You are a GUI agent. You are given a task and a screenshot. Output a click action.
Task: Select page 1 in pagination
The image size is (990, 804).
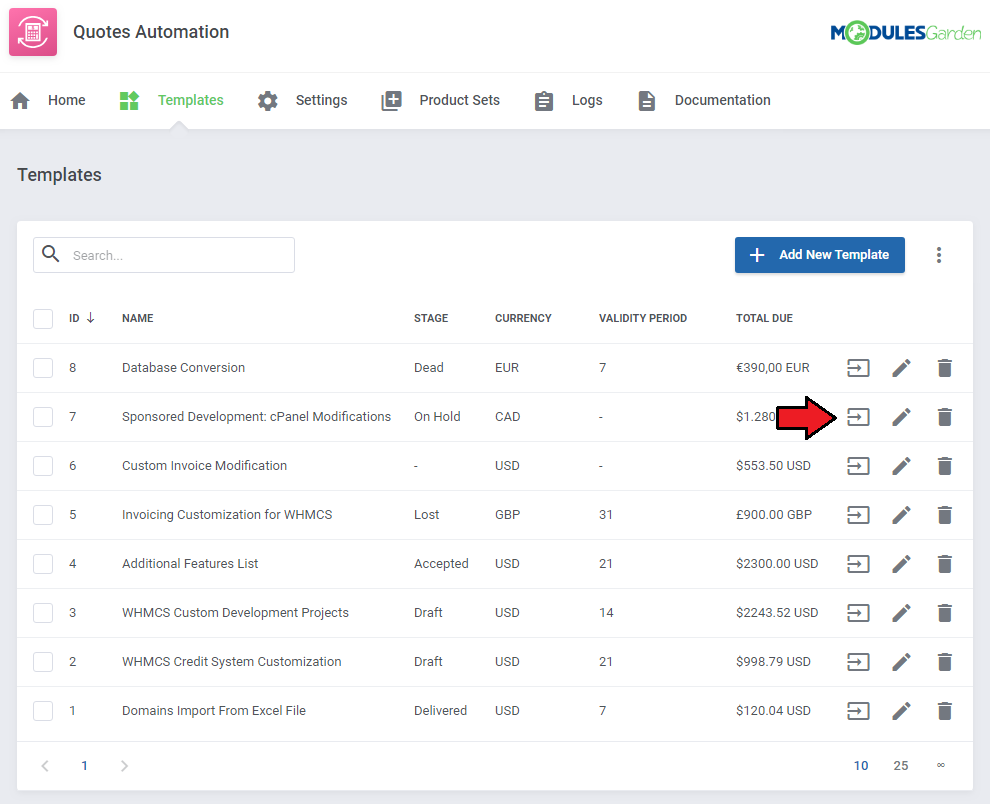(x=85, y=766)
